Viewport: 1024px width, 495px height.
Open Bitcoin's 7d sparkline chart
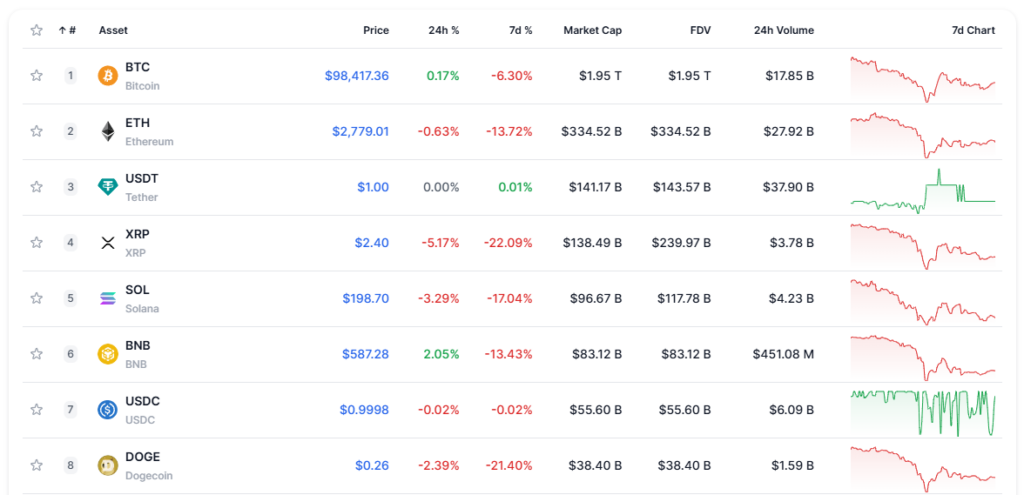click(x=923, y=80)
